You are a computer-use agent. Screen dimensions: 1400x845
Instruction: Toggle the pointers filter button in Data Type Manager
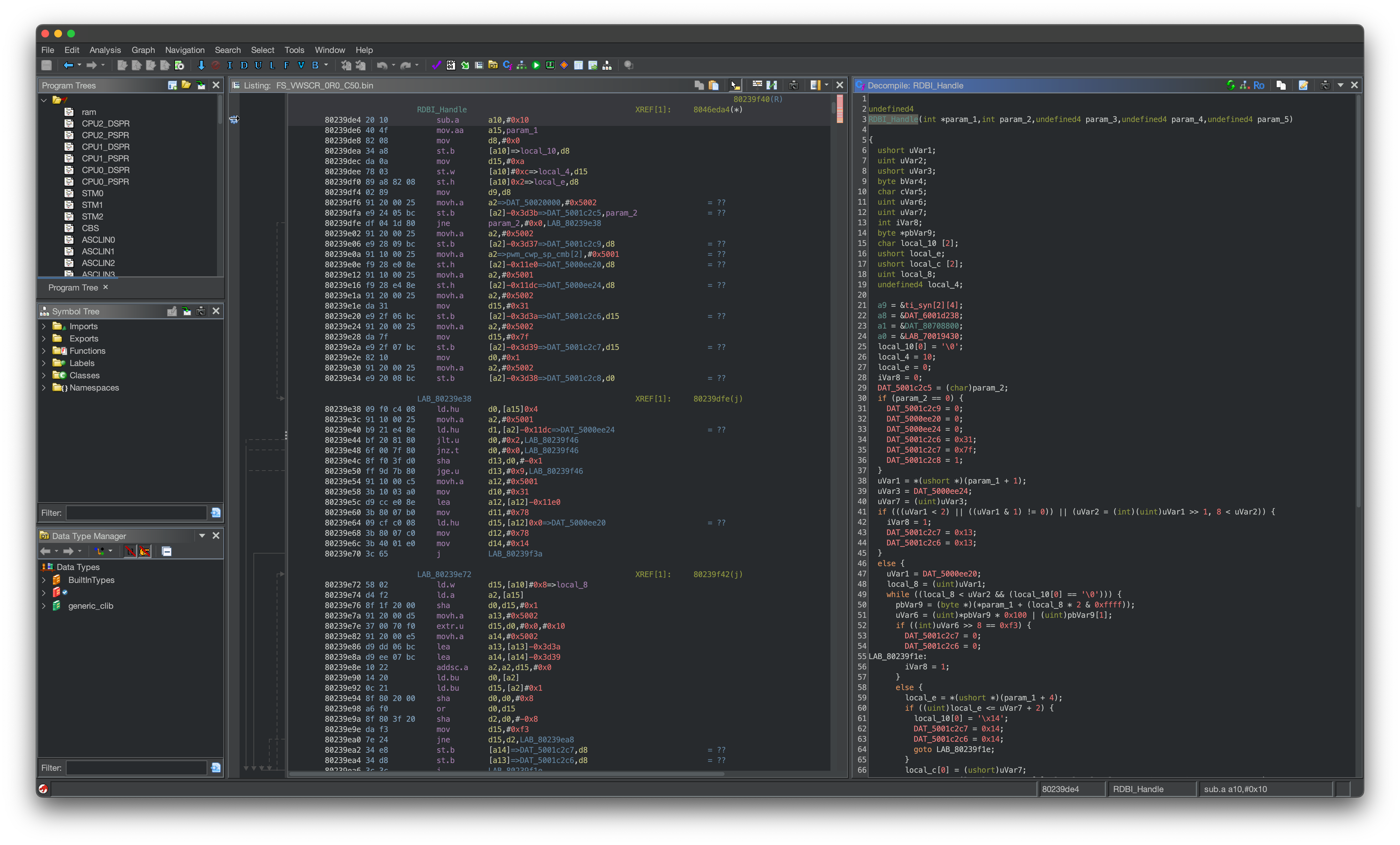pos(145,551)
